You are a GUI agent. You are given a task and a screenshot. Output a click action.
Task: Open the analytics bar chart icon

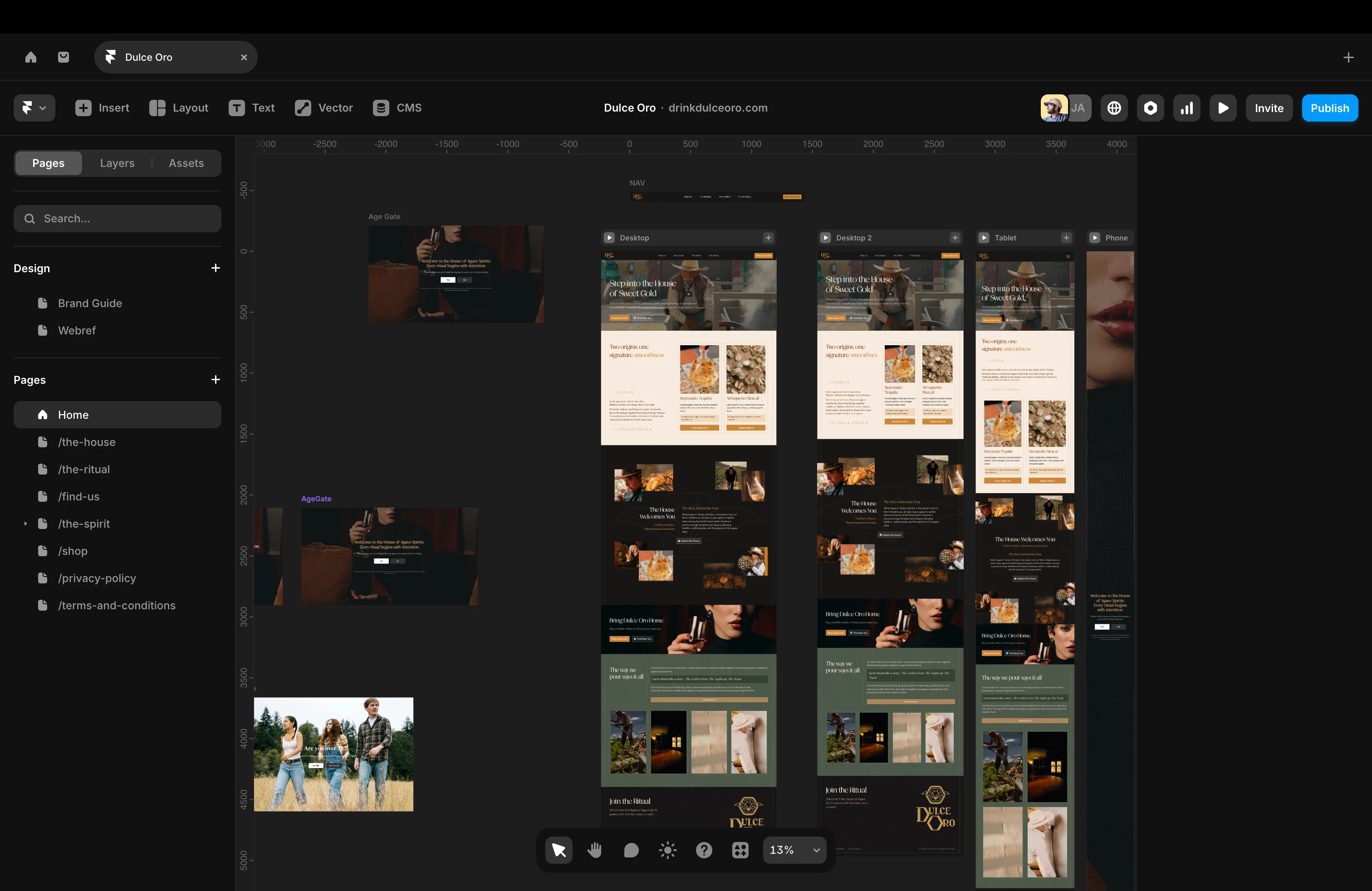click(1186, 108)
